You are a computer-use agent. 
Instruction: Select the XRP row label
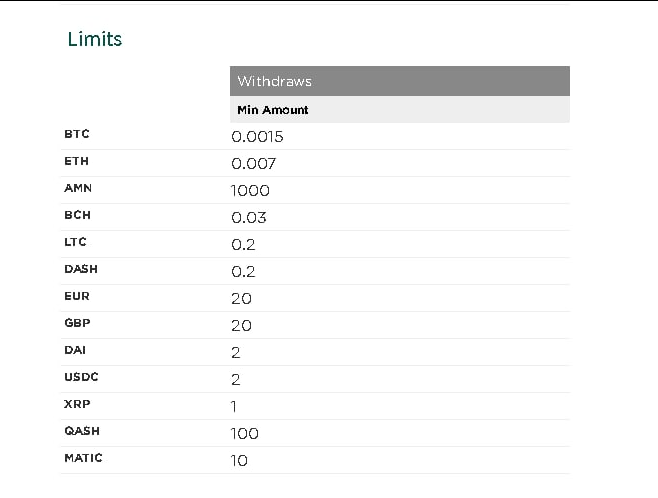point(77,404)
